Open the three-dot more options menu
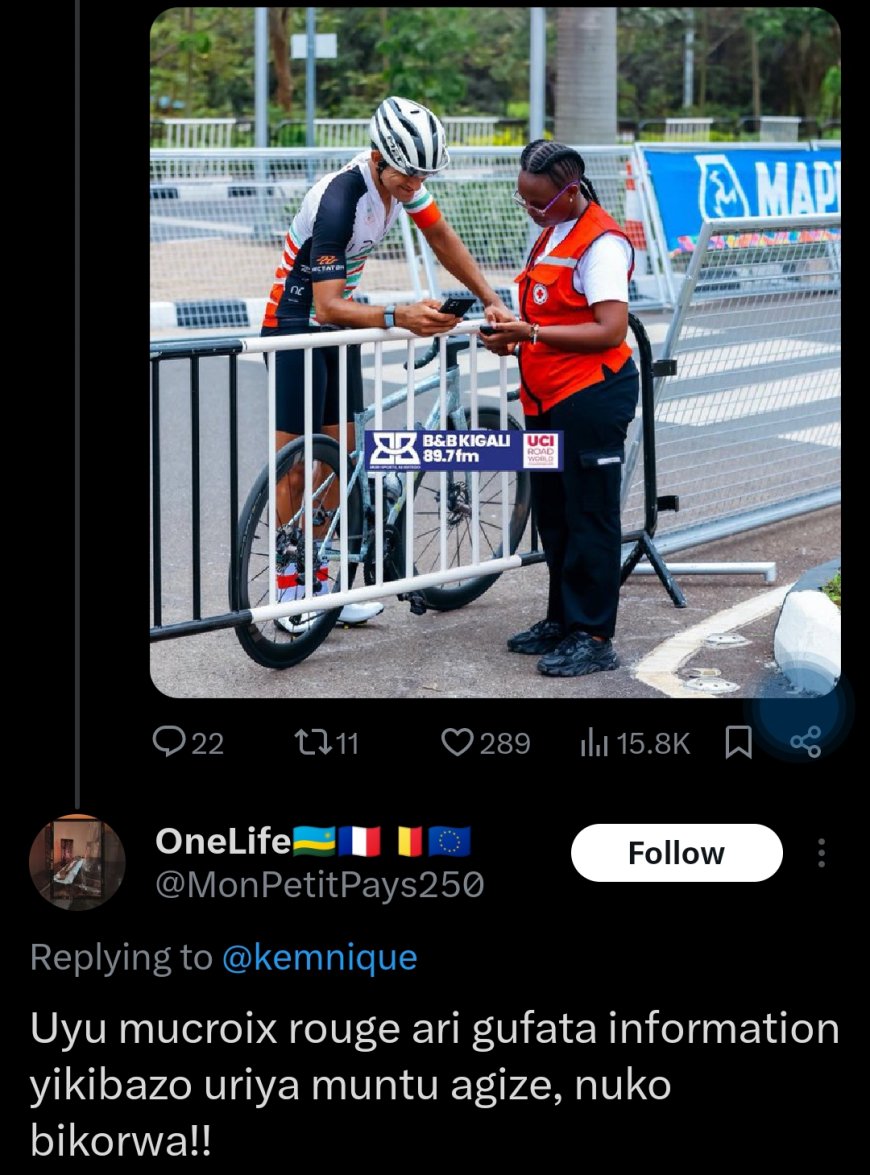Screen dimensions: 870x1175 (821, 853)
